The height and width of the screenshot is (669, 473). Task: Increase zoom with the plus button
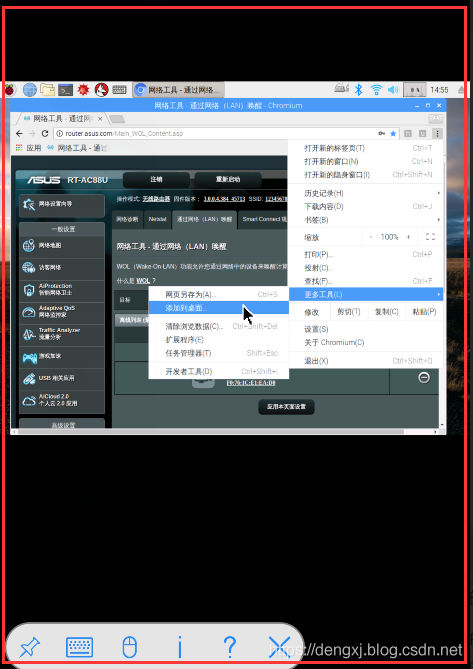(409, 237)
